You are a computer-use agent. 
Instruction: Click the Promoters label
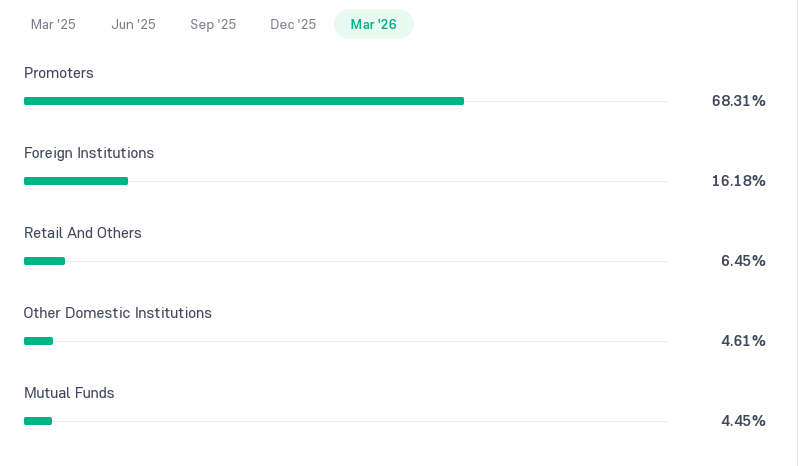pos(59,73)
